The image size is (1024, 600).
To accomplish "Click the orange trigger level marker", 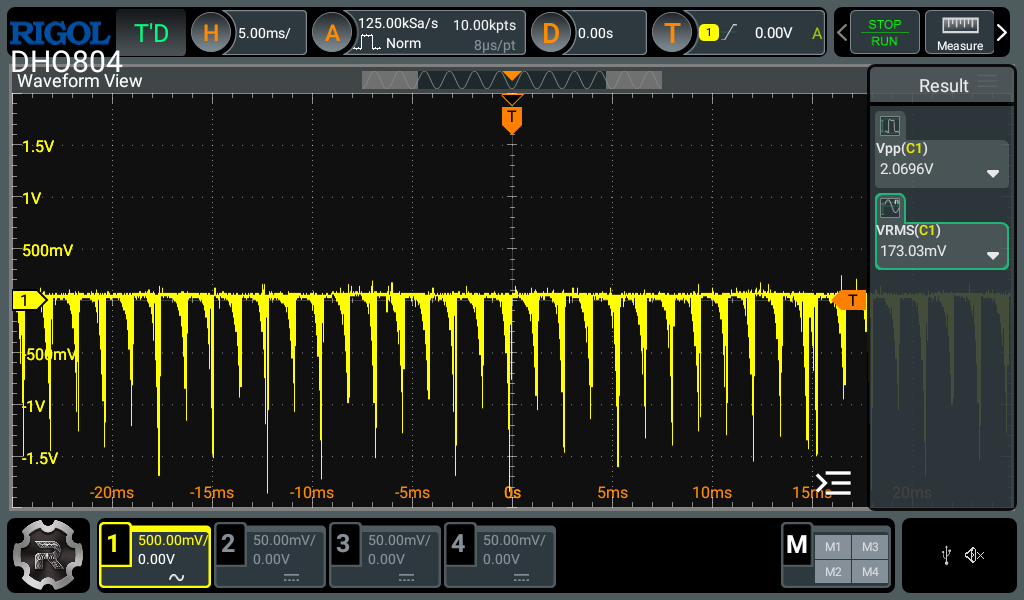I will click(851, 300).
